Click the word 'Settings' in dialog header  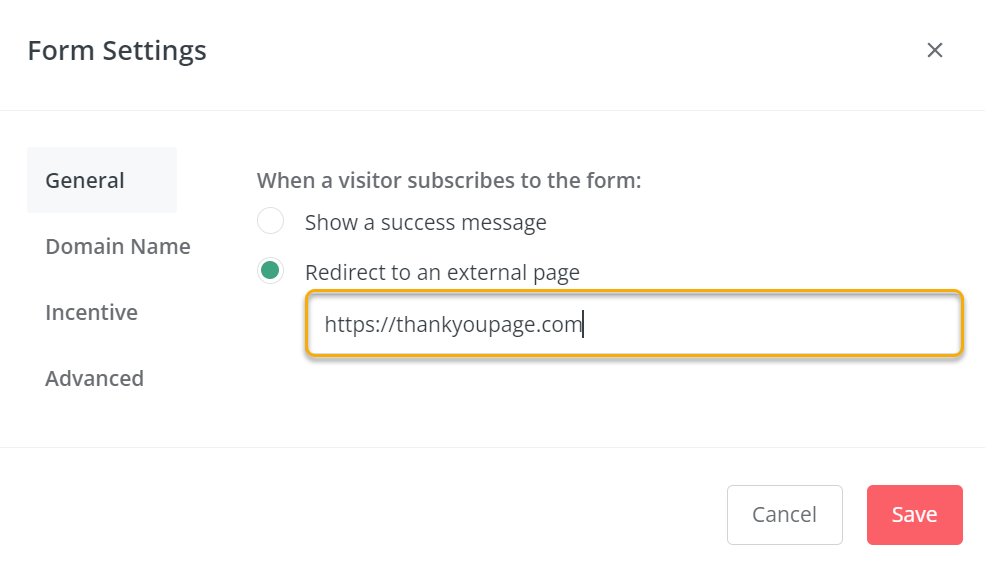(x=158, y=50)
